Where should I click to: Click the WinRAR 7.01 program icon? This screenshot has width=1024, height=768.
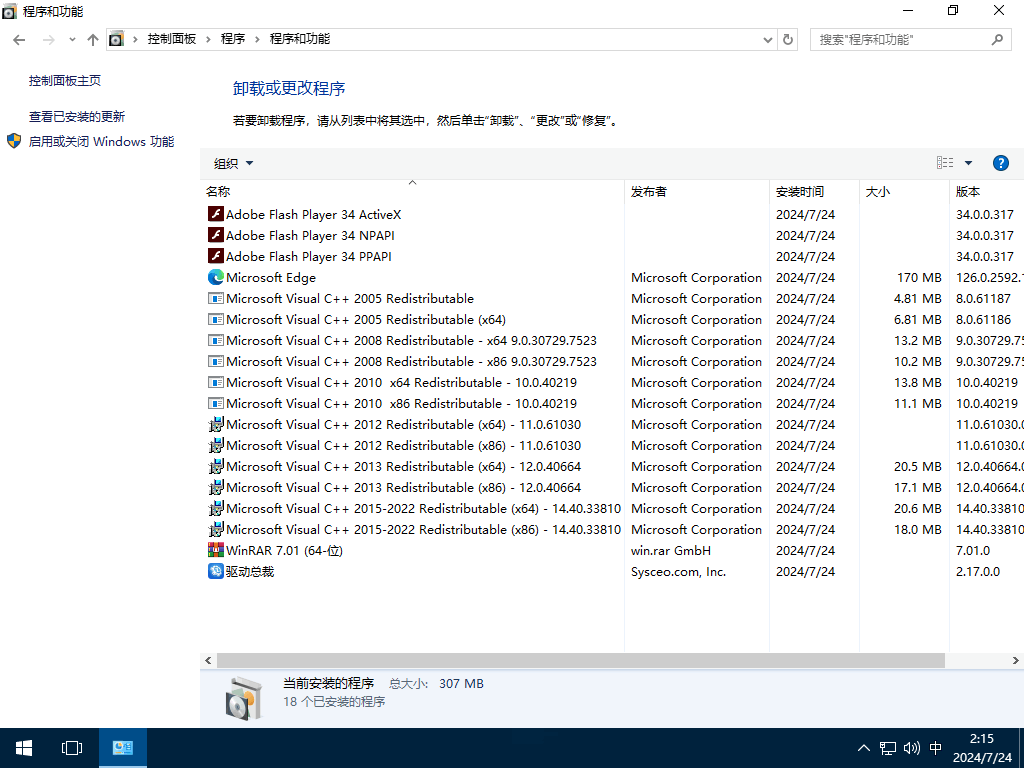(215, 550)
